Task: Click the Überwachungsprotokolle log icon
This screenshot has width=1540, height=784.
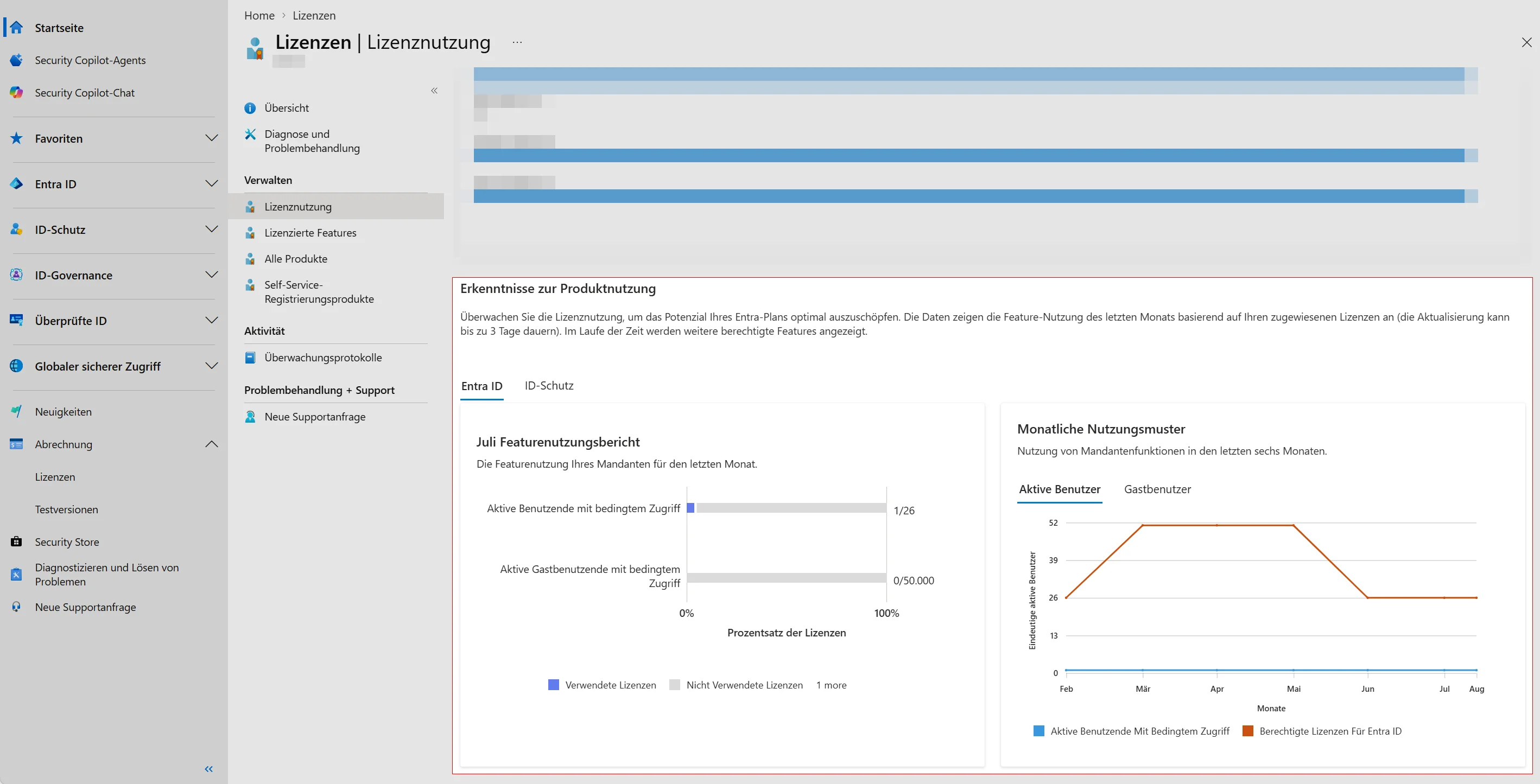Action: [x=250, y=358]
